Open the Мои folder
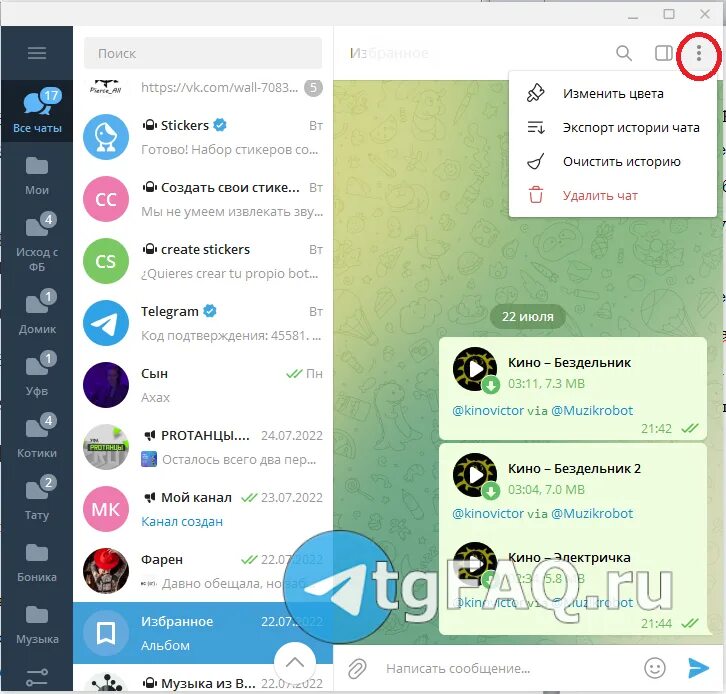Screen dimensions: 726x694 (x=37, y=176)
